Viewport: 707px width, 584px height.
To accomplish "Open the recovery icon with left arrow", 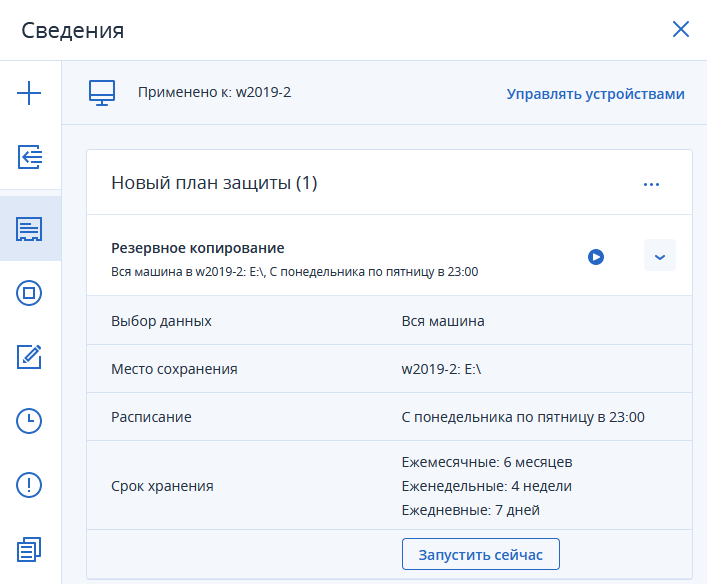I will click(x=29, y=157).
